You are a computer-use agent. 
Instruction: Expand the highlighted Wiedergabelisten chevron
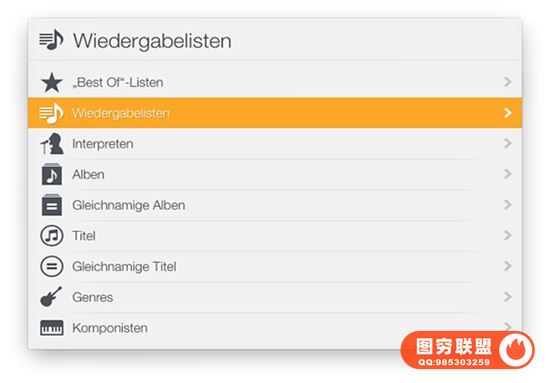pyautogui.click(x=508, y=113)
